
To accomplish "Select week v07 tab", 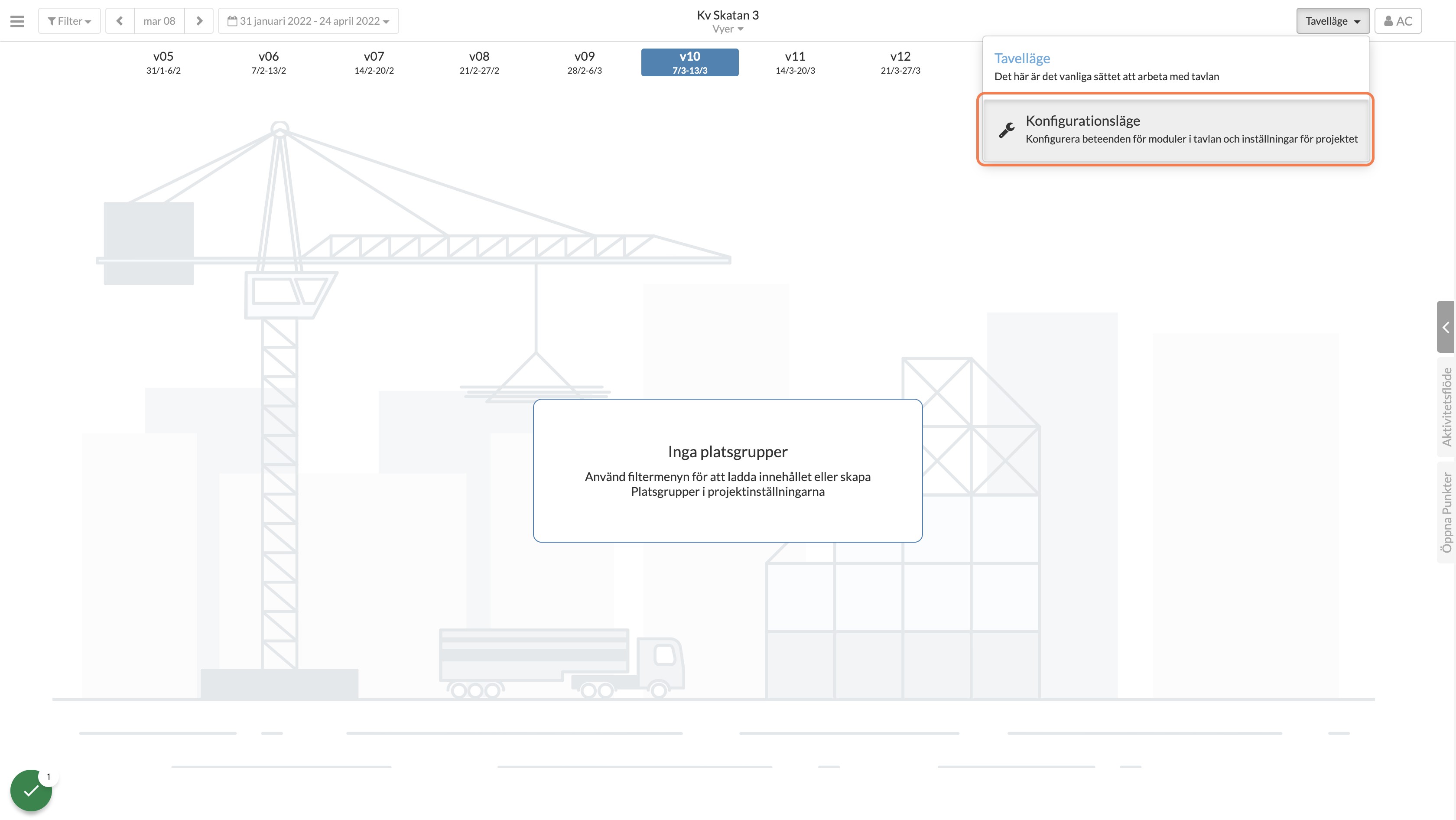I will tap(374, 62).
